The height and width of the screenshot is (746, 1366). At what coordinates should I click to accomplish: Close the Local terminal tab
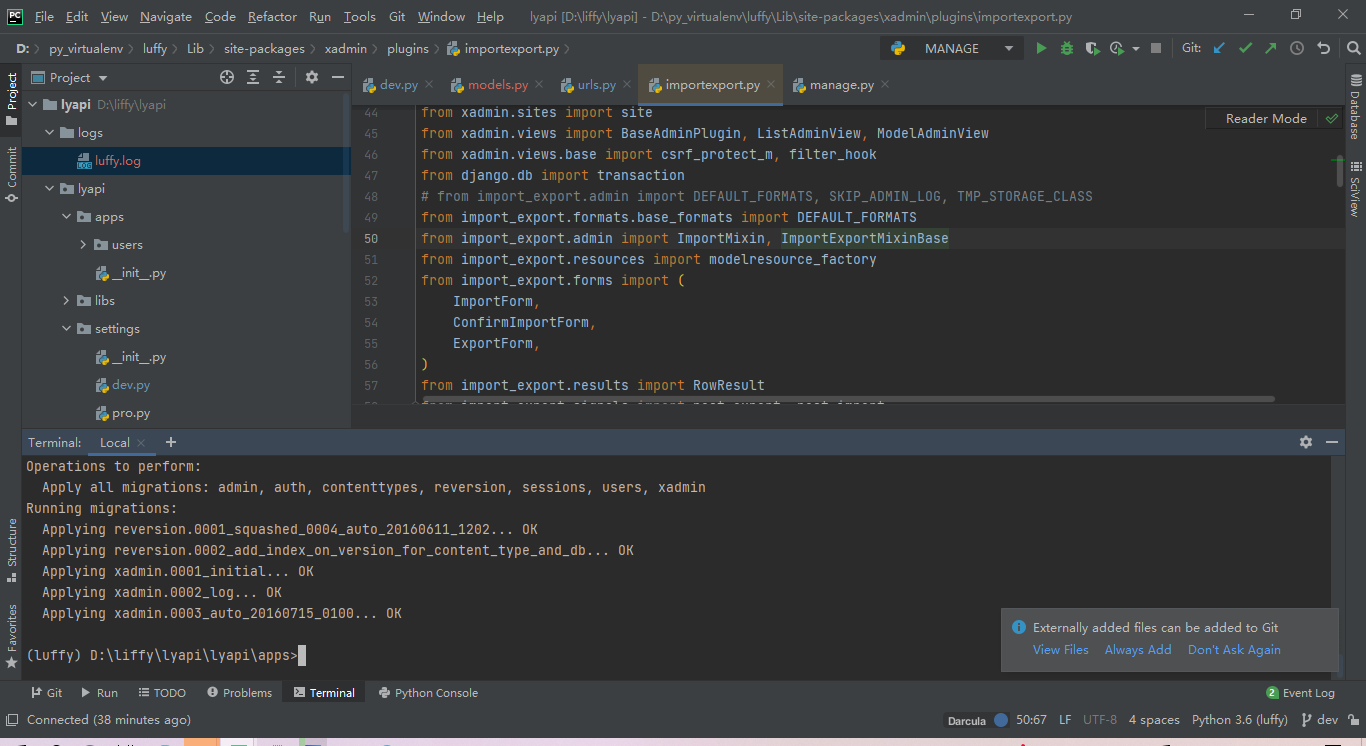coord(141,443)
